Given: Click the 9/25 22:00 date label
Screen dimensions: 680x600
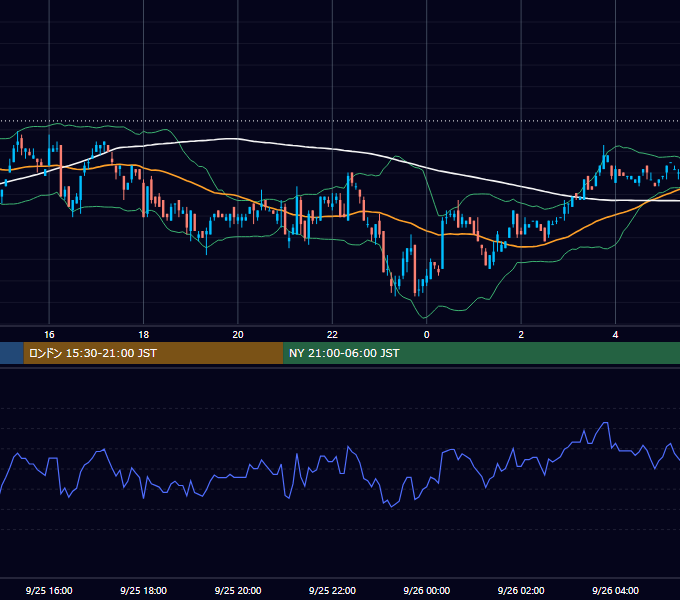Looking at the screenshot, I should (332, 590).
